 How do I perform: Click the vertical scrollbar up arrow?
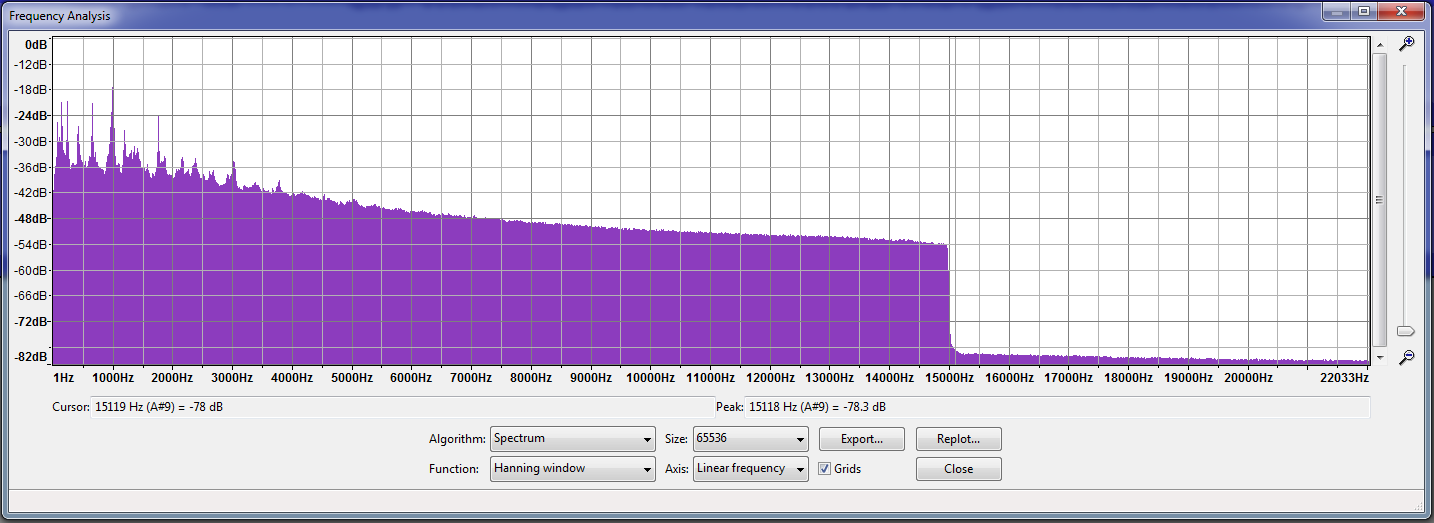[x=1380, y=45]
